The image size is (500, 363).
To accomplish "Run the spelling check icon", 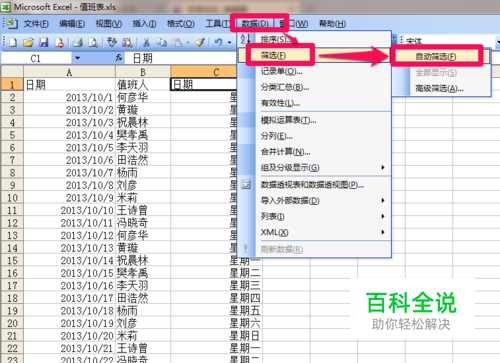I will click(x=112, y=42).
